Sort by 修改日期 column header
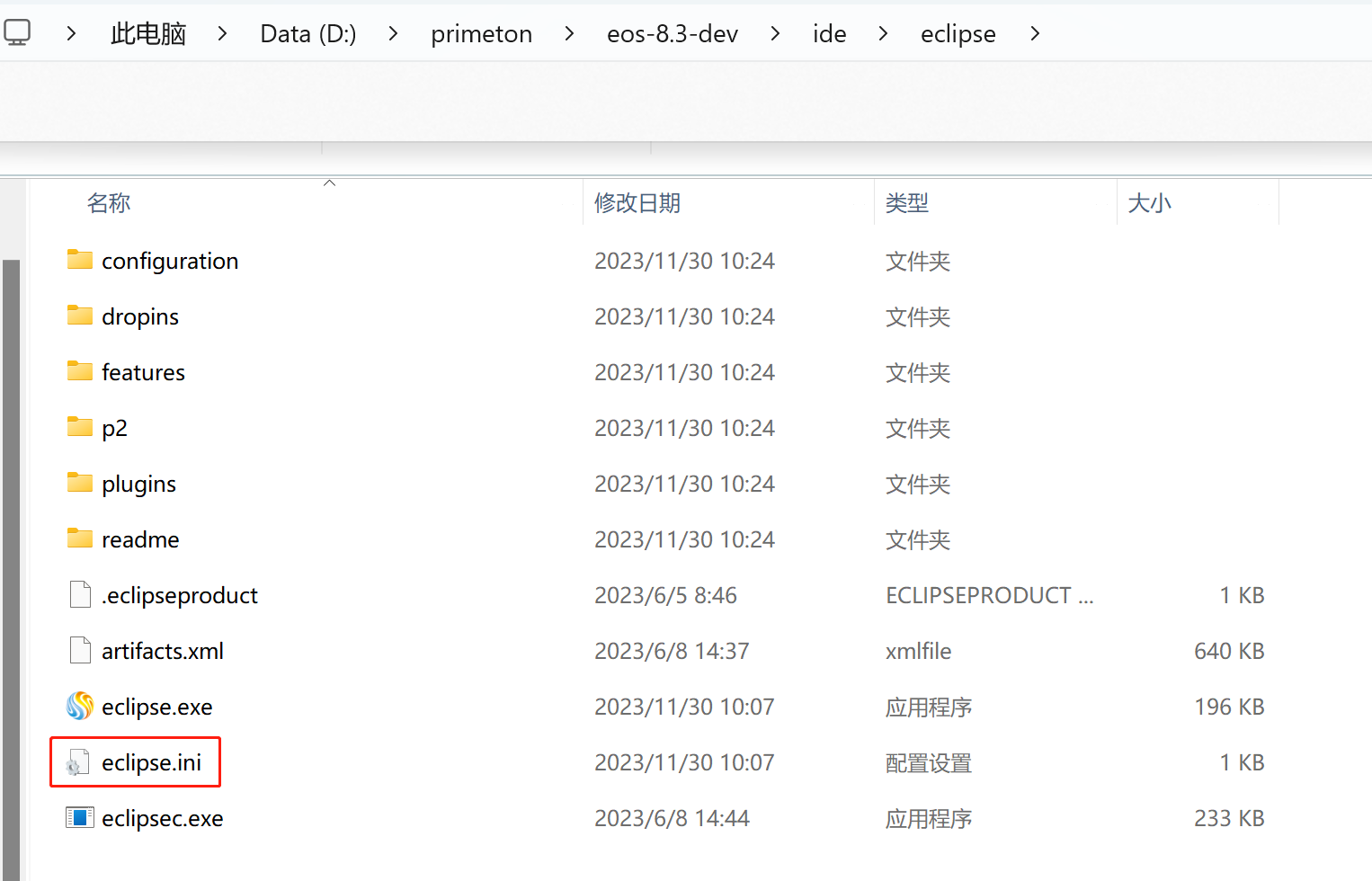 tap(637, 203)
